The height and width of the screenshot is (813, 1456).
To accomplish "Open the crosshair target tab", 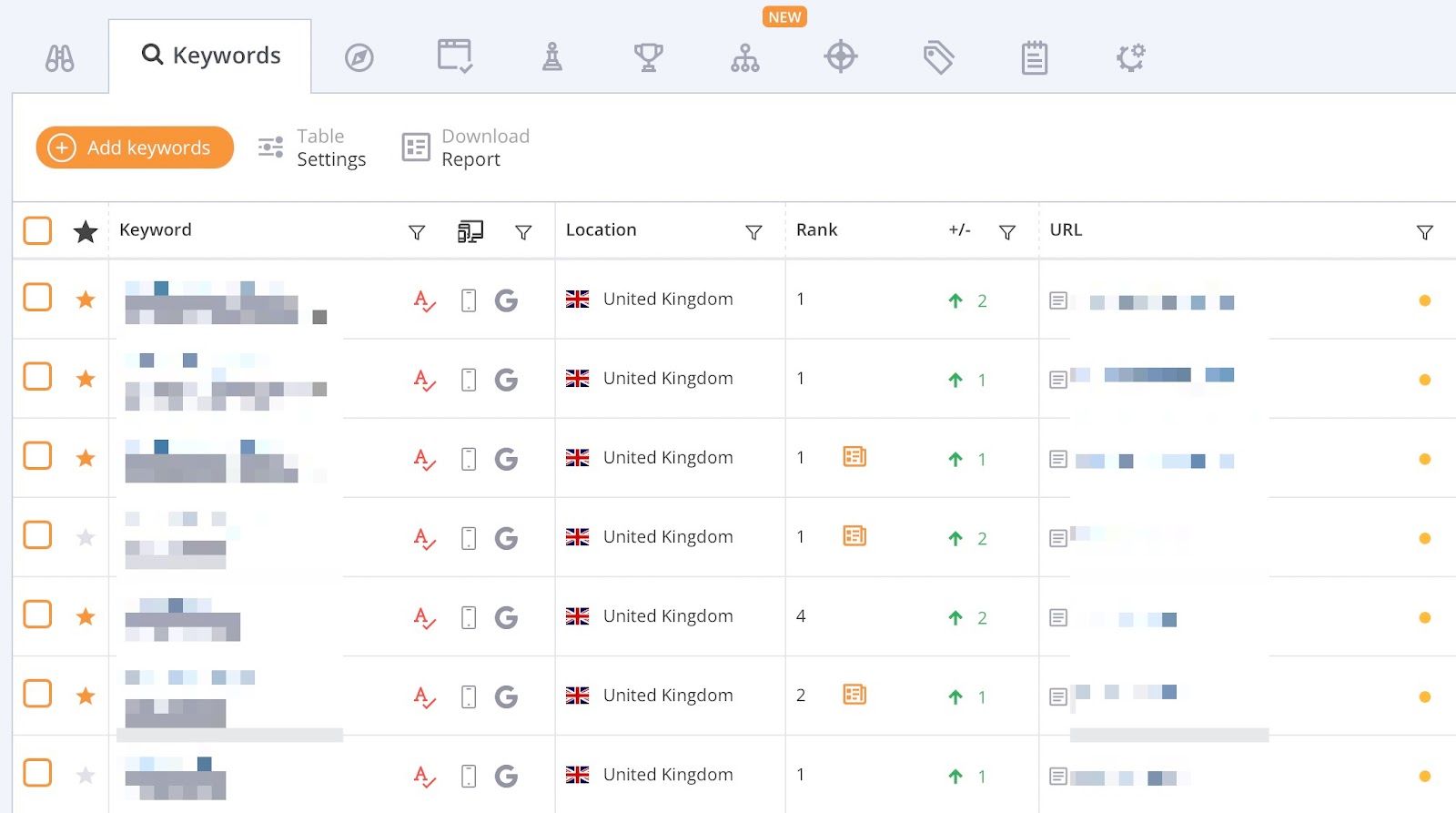I will pyautogui.click(x=841, y=56).
